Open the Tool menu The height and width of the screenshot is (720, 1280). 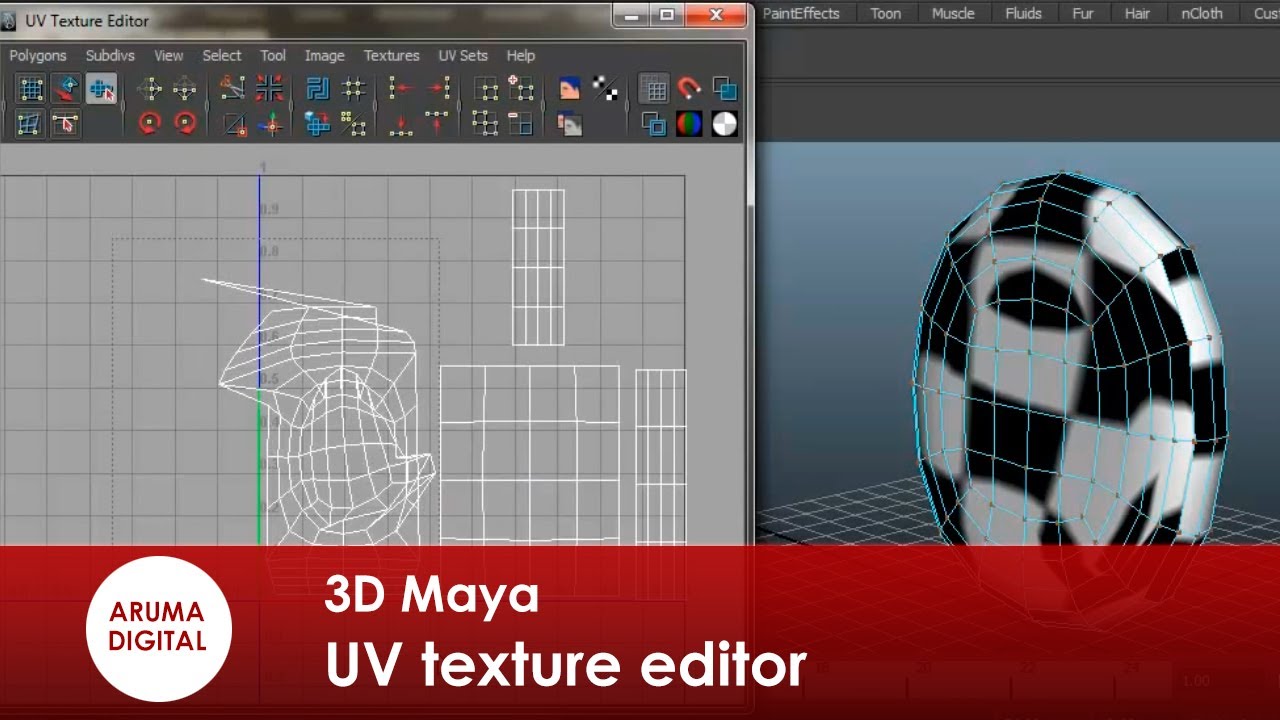click(x=273, y=55)
